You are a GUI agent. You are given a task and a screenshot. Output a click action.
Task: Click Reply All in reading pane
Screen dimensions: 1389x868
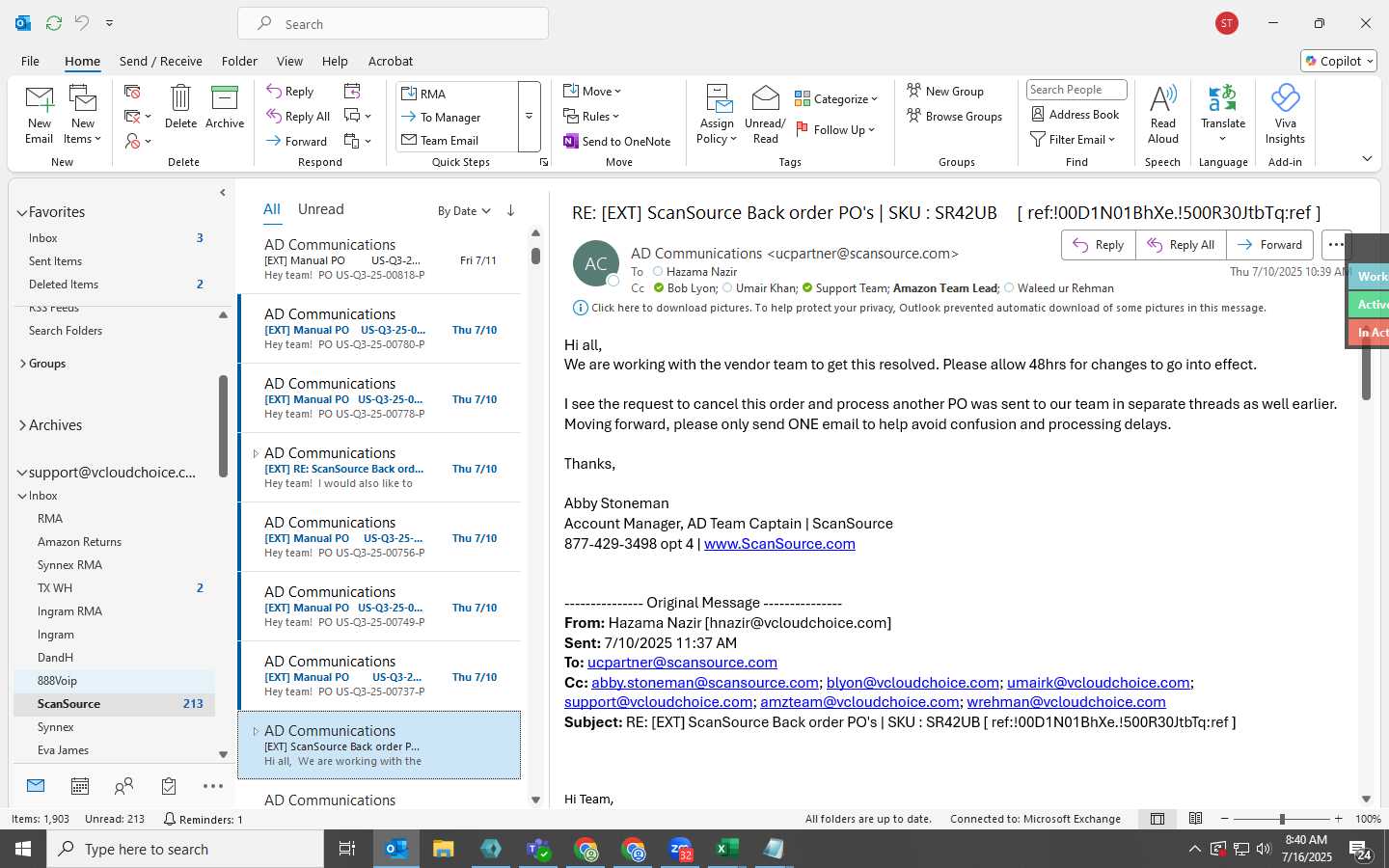pyautogui.click(x=1181, y=245)
